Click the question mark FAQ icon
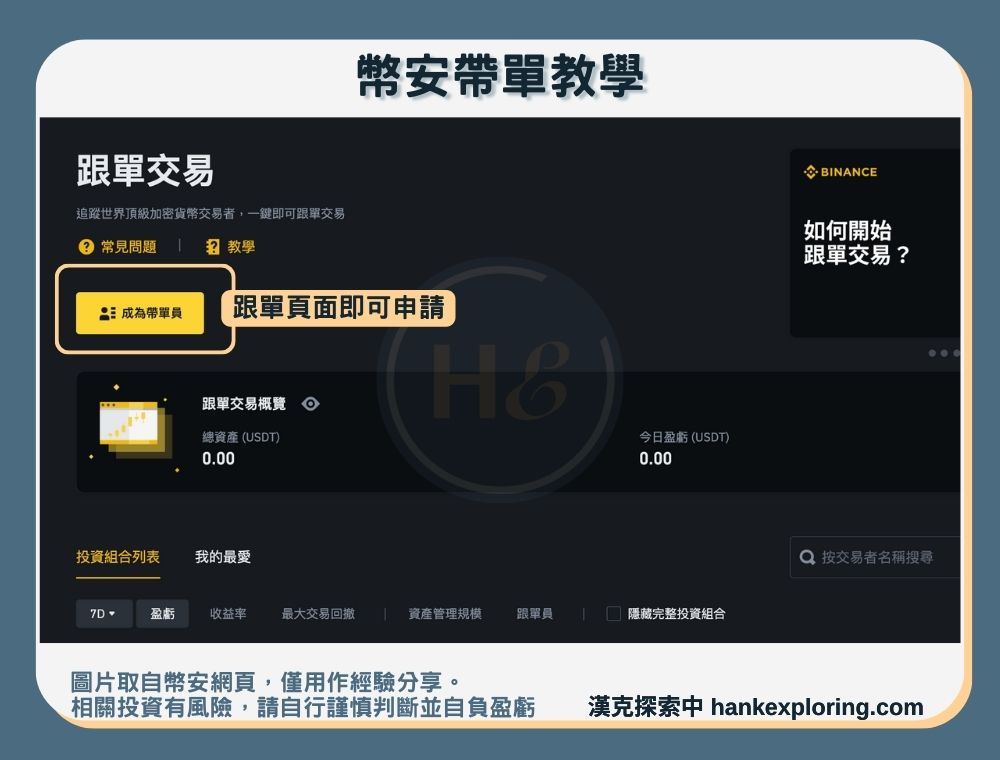Viewport: 1000px width, 760px height. 85,247
